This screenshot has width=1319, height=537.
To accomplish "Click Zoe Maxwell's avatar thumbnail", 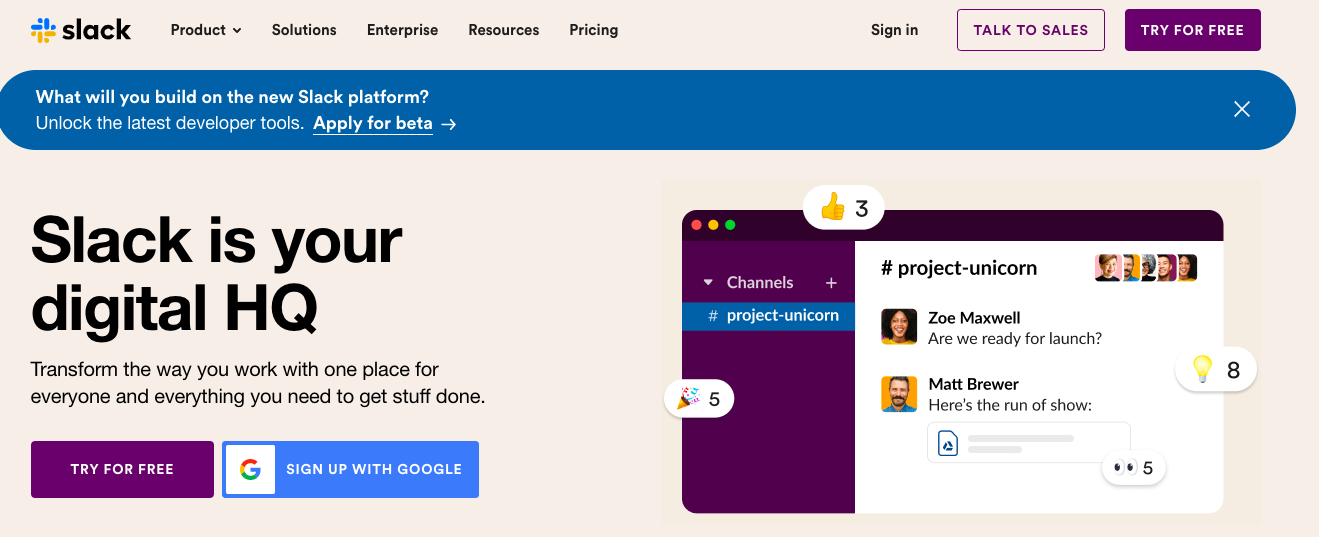I will (899, 327).
